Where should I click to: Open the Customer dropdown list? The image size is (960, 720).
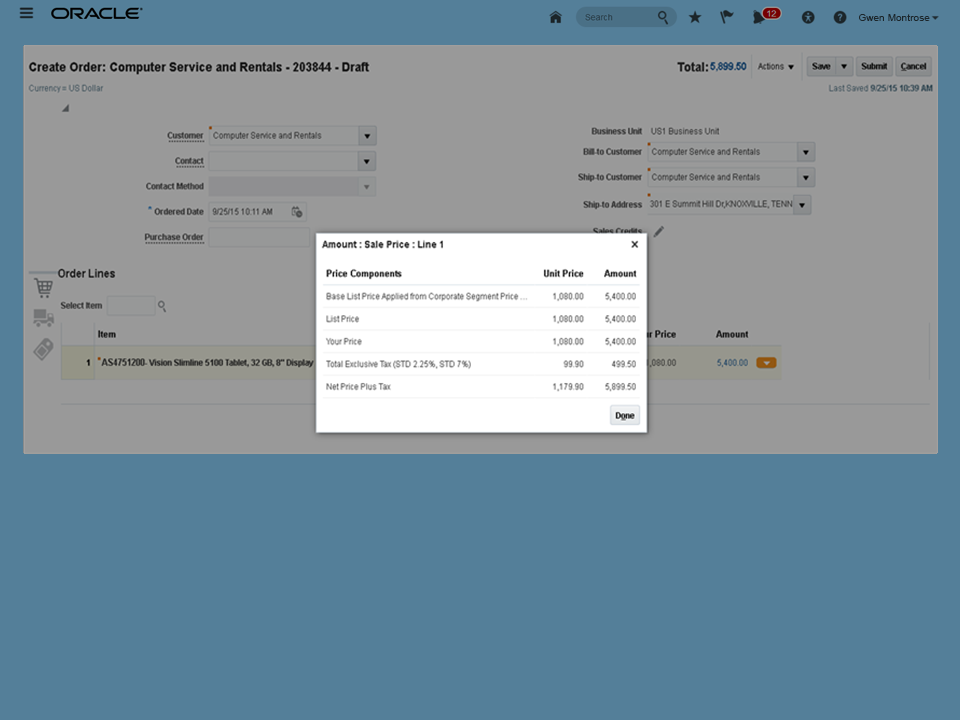tap(367, 136)
